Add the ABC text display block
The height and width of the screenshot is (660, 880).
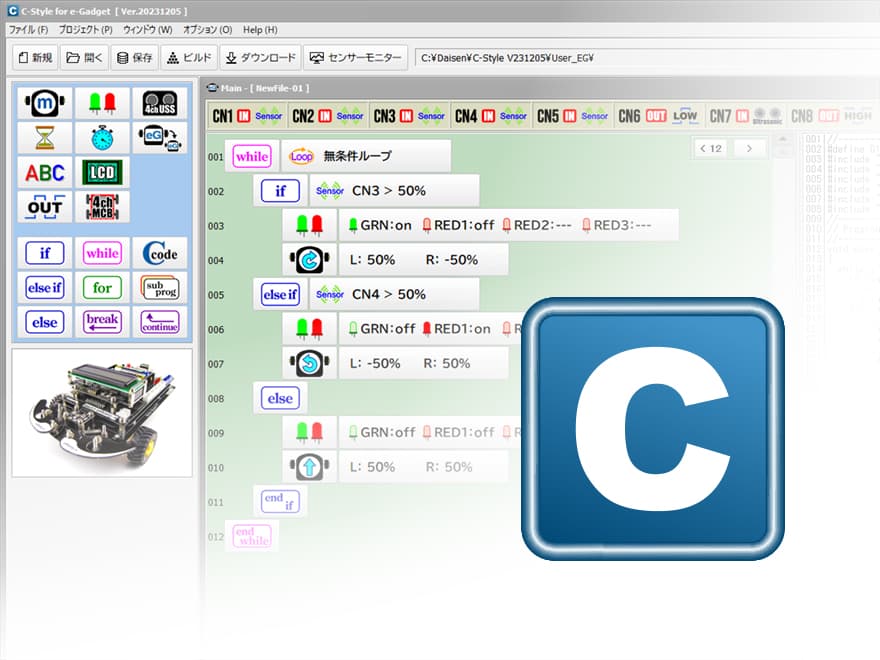(x=45, y=172)
